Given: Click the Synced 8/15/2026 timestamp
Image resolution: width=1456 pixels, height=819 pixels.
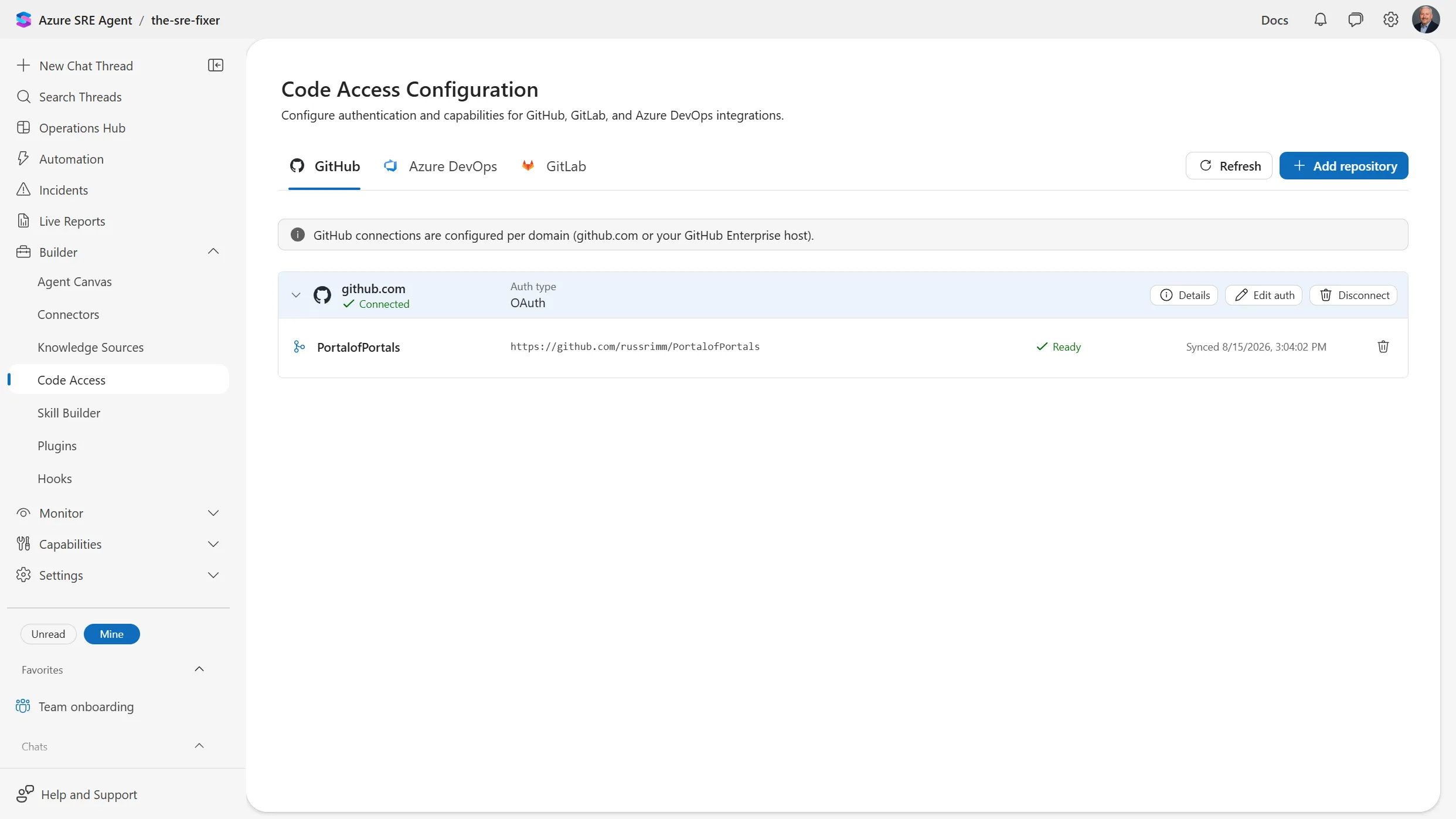Looking at the screenshot, I should click(x=1256, y=346).
